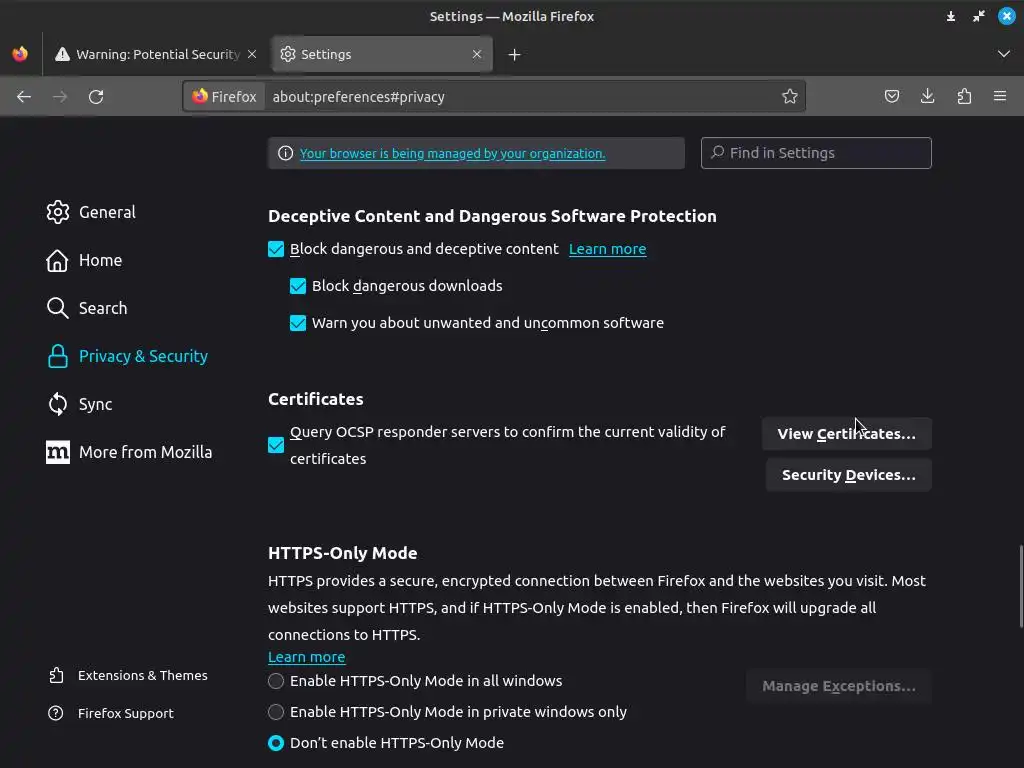Screen dimensions: 1024x768
Task: Open the Downloads toolbar icon
Action: coord(928,97)
